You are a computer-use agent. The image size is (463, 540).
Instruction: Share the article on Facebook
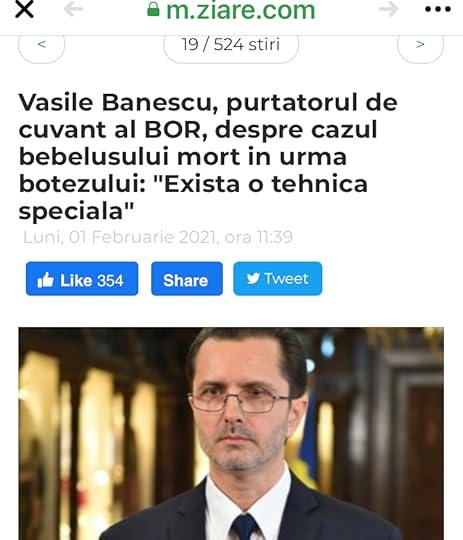(x=187, y=279)
